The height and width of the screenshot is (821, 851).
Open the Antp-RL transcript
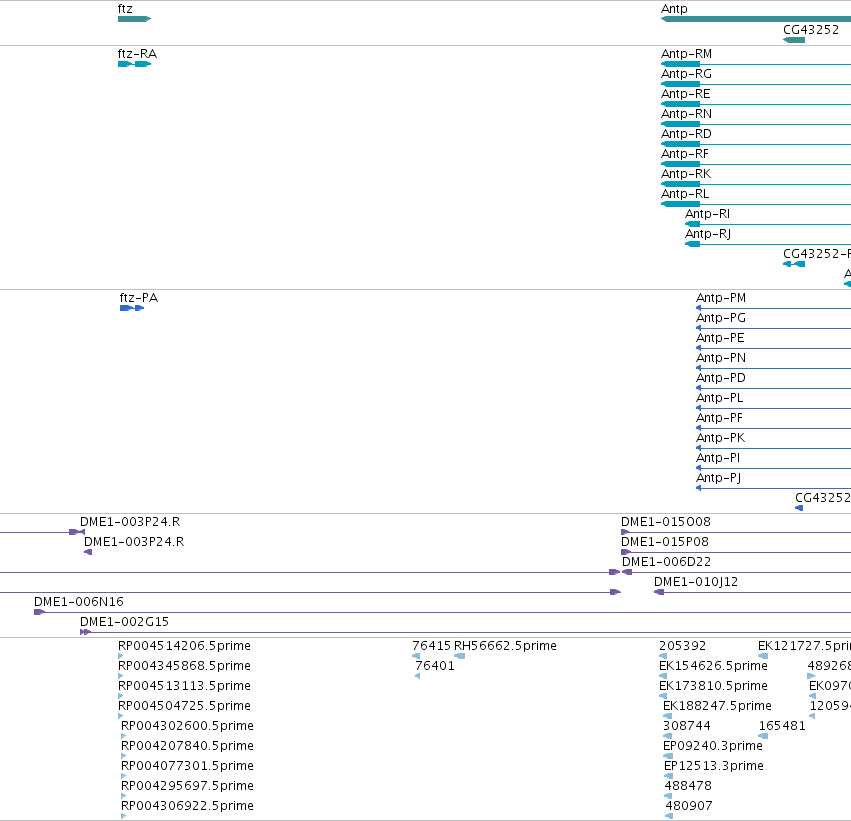[685, 194]
